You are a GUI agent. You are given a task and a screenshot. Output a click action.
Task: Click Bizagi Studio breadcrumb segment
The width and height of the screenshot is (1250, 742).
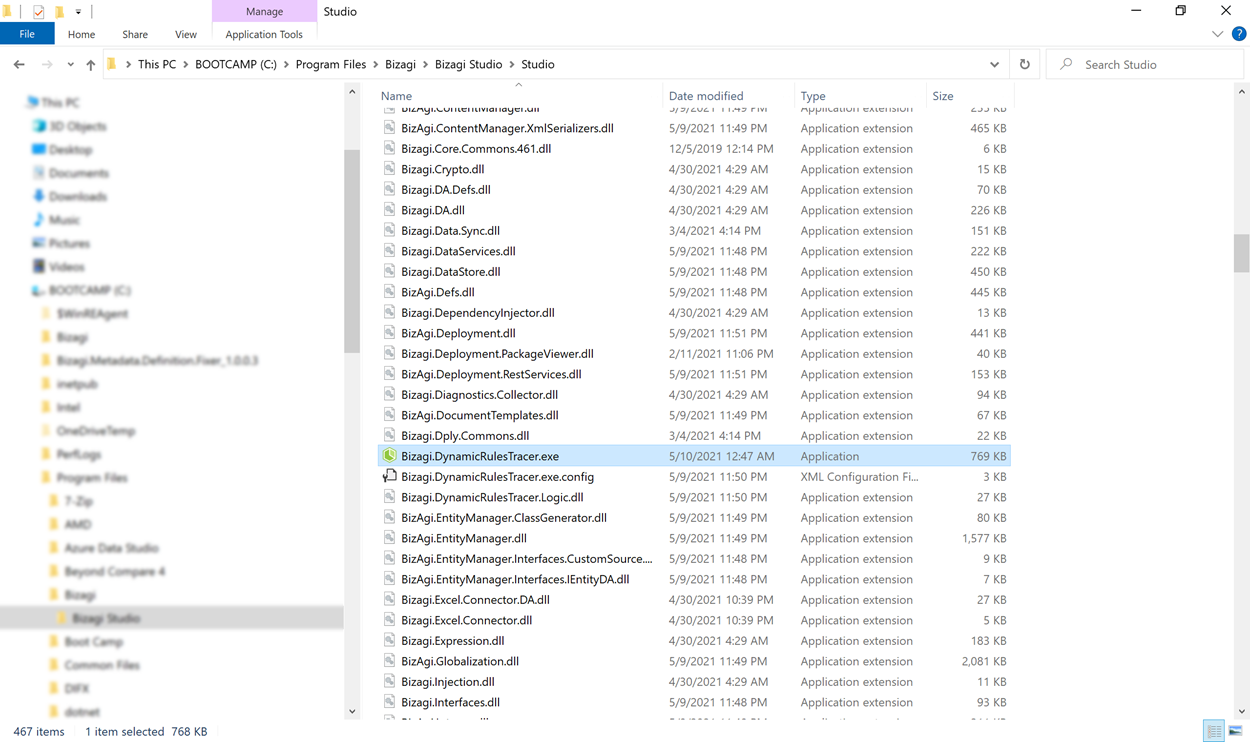coord(468,64)
